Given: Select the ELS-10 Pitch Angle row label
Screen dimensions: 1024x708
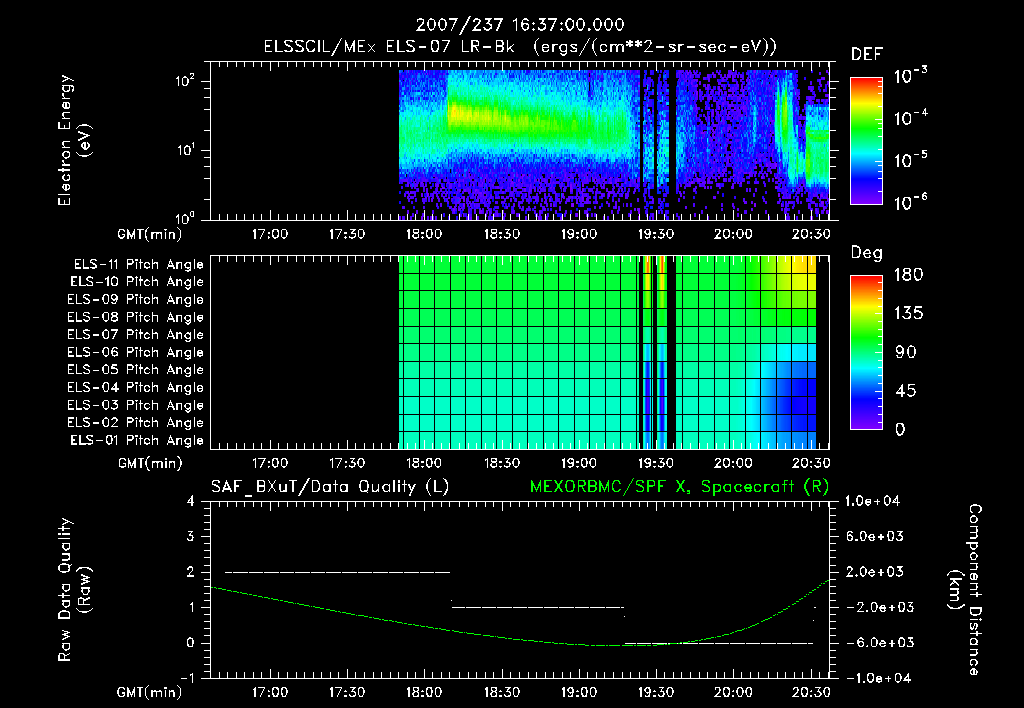Looking at the screenshot, I should click(x=137, y=282).
